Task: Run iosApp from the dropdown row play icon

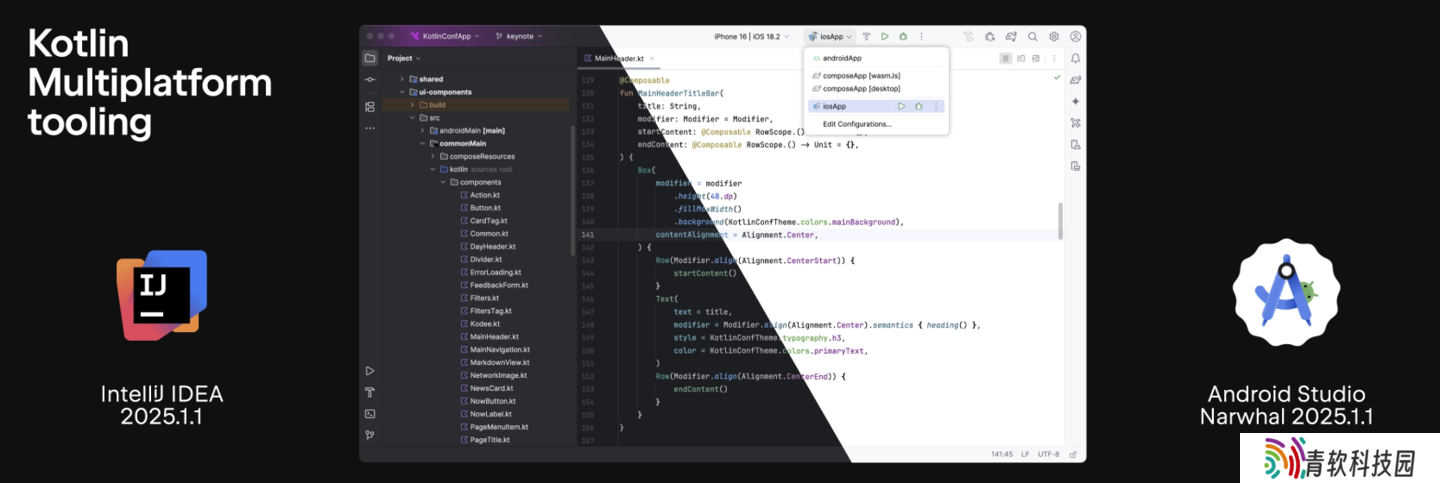Action: [901, 106]
